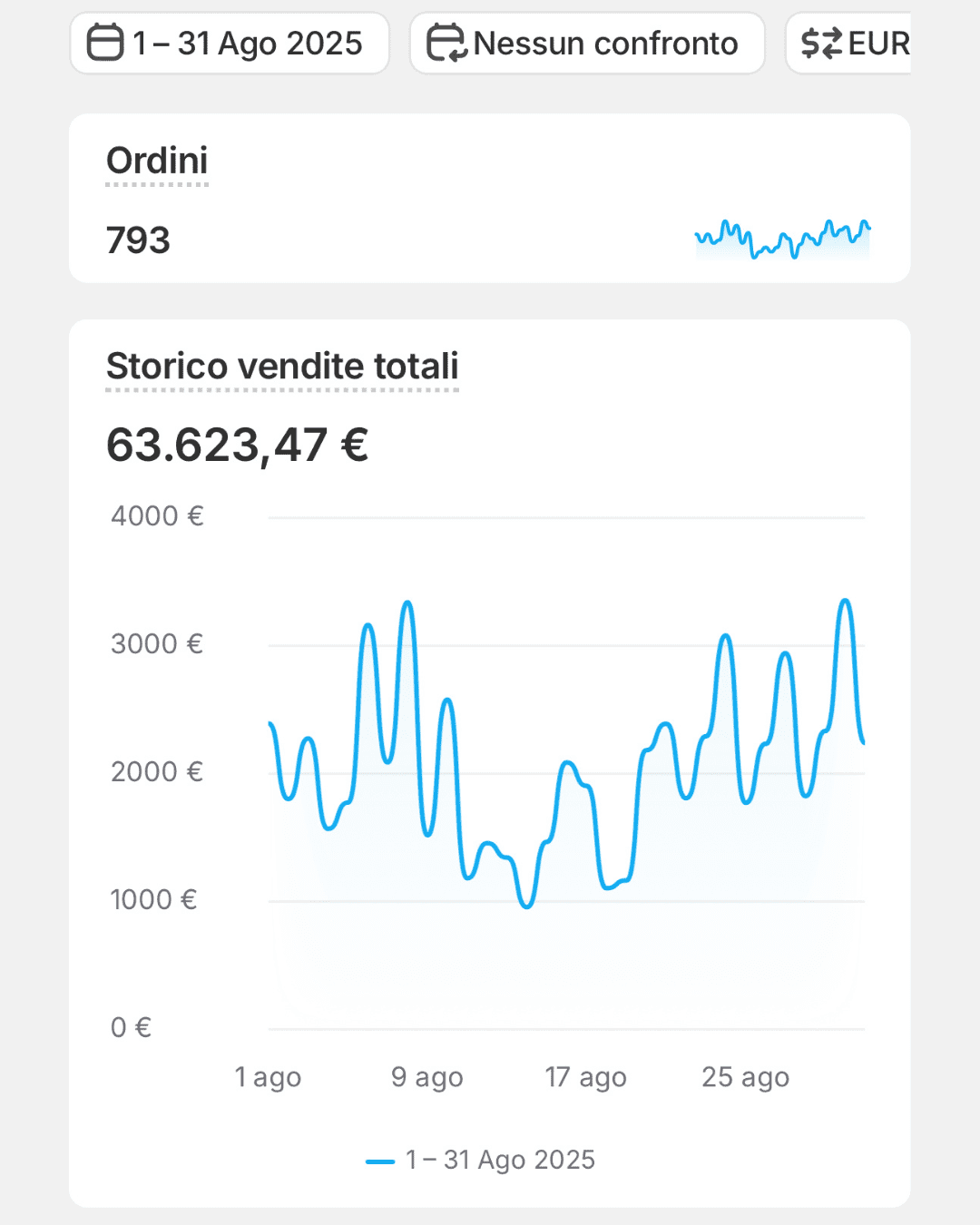
Task: Open the Ordini metric title
Action: coord(157,162)
